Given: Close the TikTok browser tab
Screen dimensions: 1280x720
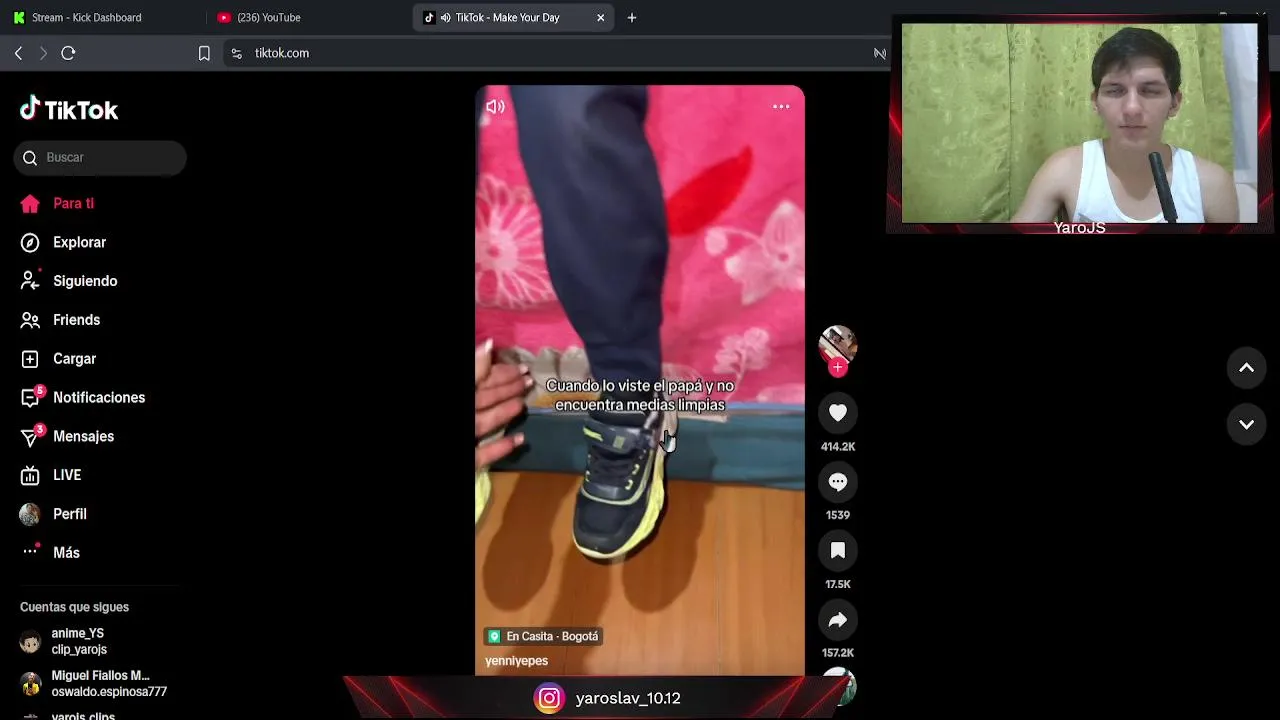Looking at the screenshot, I should (x=600, y=18).
